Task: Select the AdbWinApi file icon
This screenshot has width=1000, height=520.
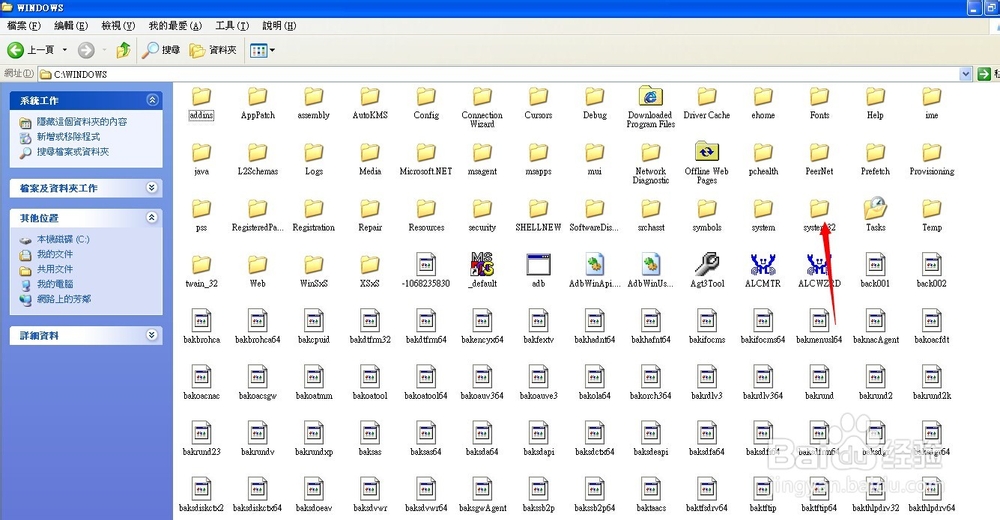Action: click(594, 264)
